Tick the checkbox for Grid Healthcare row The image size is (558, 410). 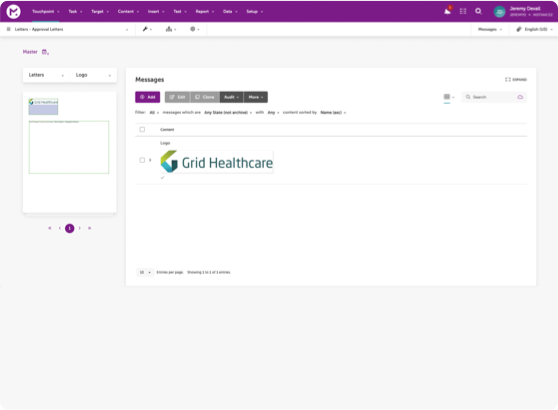coord(142,160)
